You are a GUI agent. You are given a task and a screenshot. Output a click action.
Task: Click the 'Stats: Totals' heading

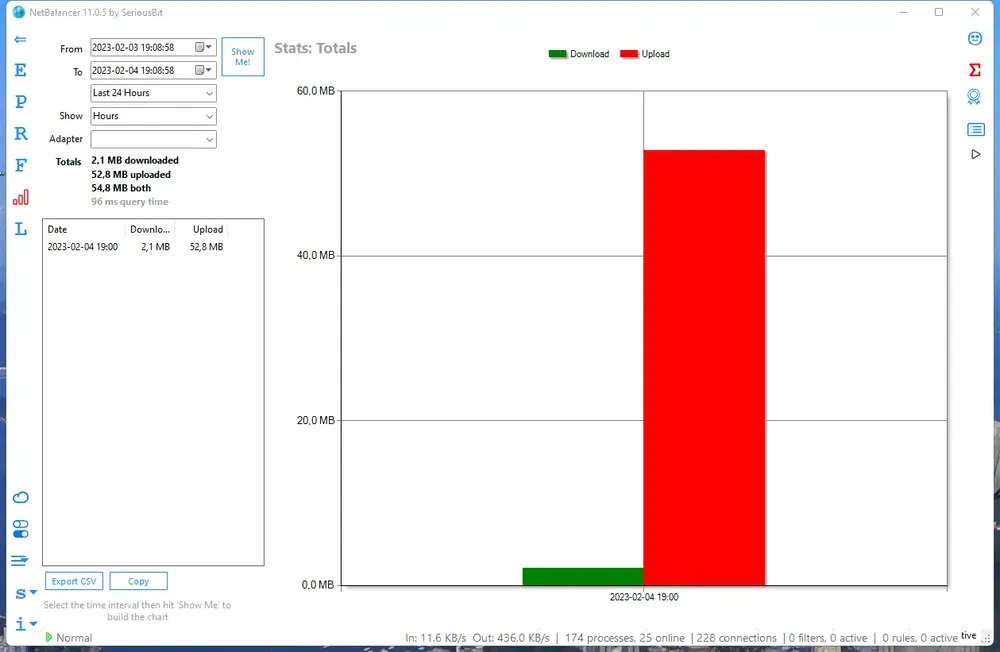click(x=315, y=48)
